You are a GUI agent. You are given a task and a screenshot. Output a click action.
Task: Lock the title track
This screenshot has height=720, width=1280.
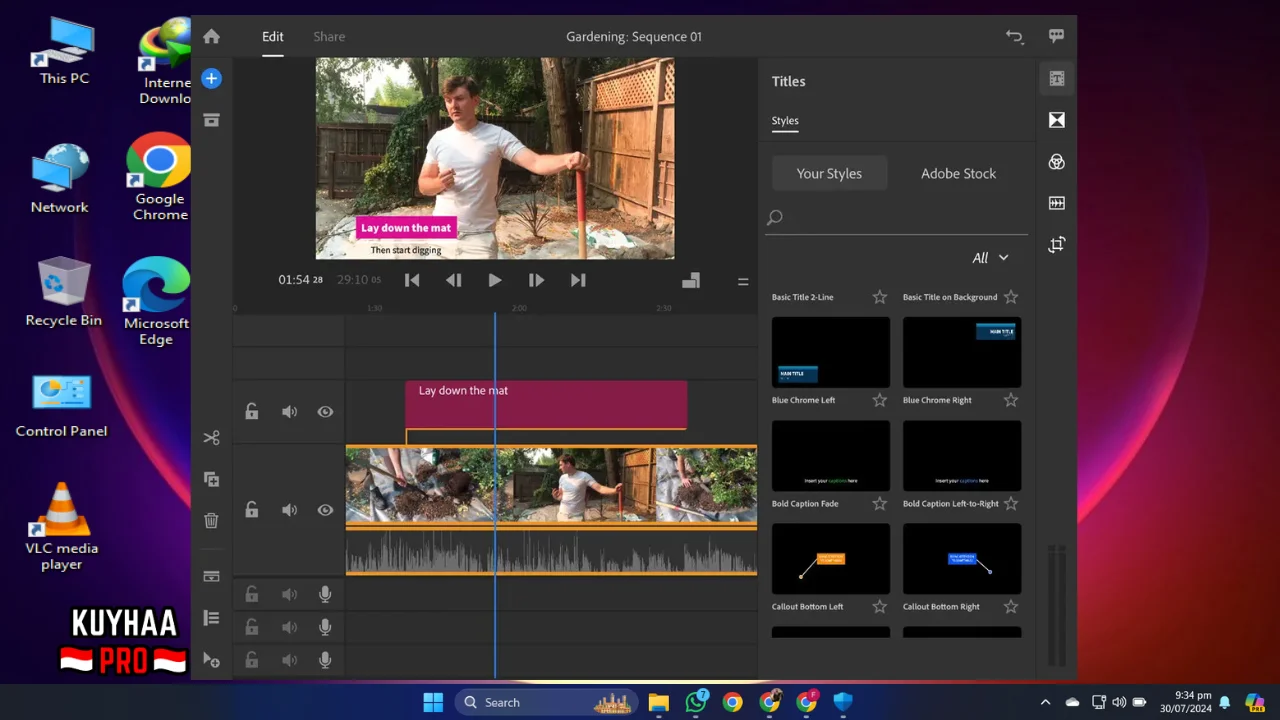252,411
